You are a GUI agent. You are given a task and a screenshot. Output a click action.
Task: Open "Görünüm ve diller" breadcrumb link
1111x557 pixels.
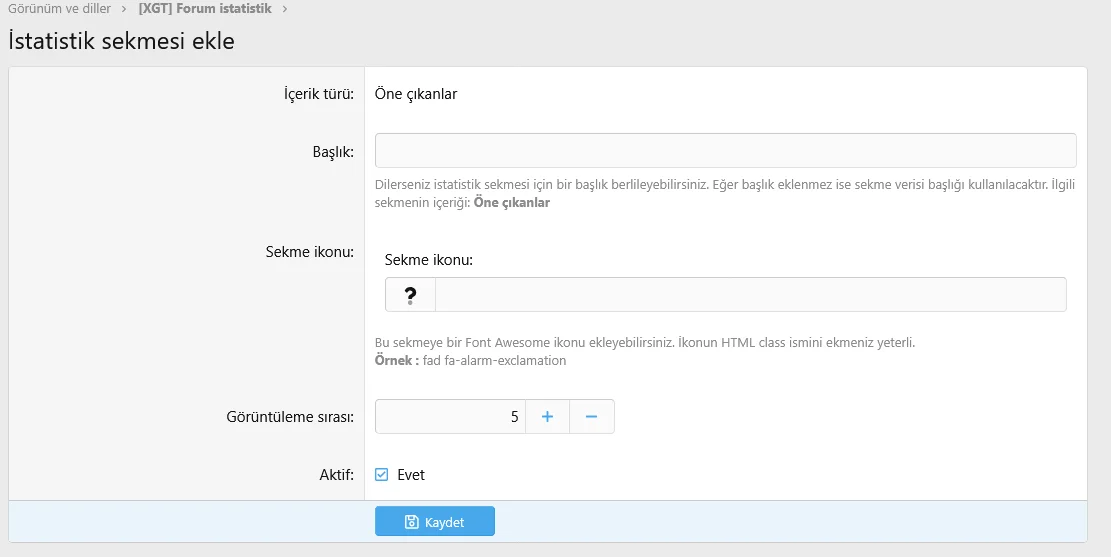point(59,9)
